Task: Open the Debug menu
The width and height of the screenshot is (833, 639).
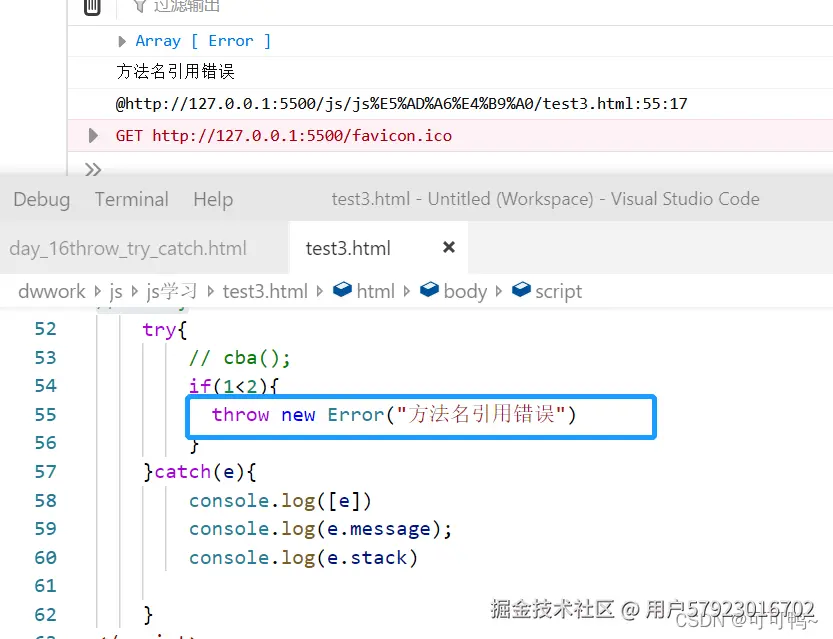Action: click(41, 199)
